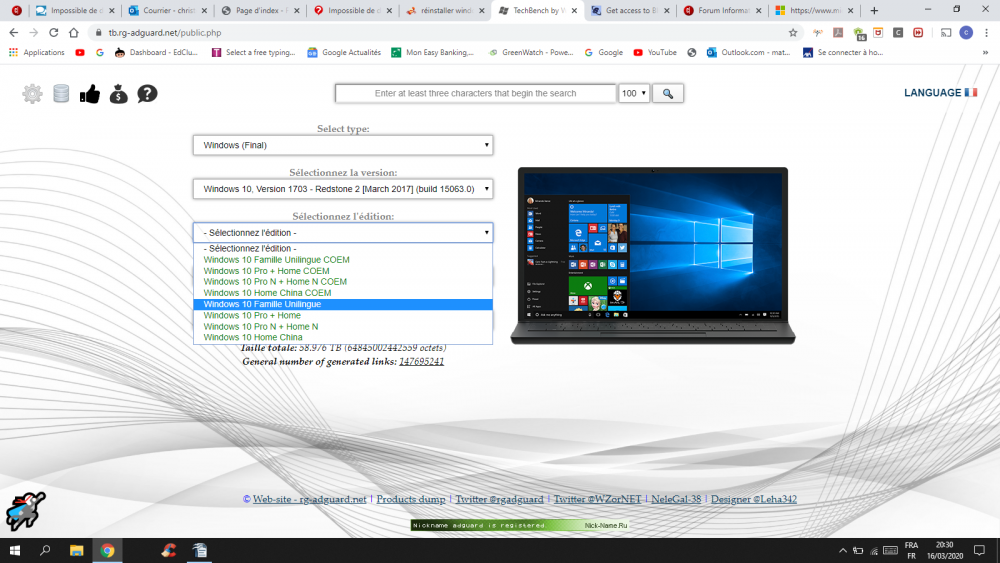Click the browser reload button
The width and height of the screenshot is (1000, 563).
pyautogui.click(x=53, y=32)
